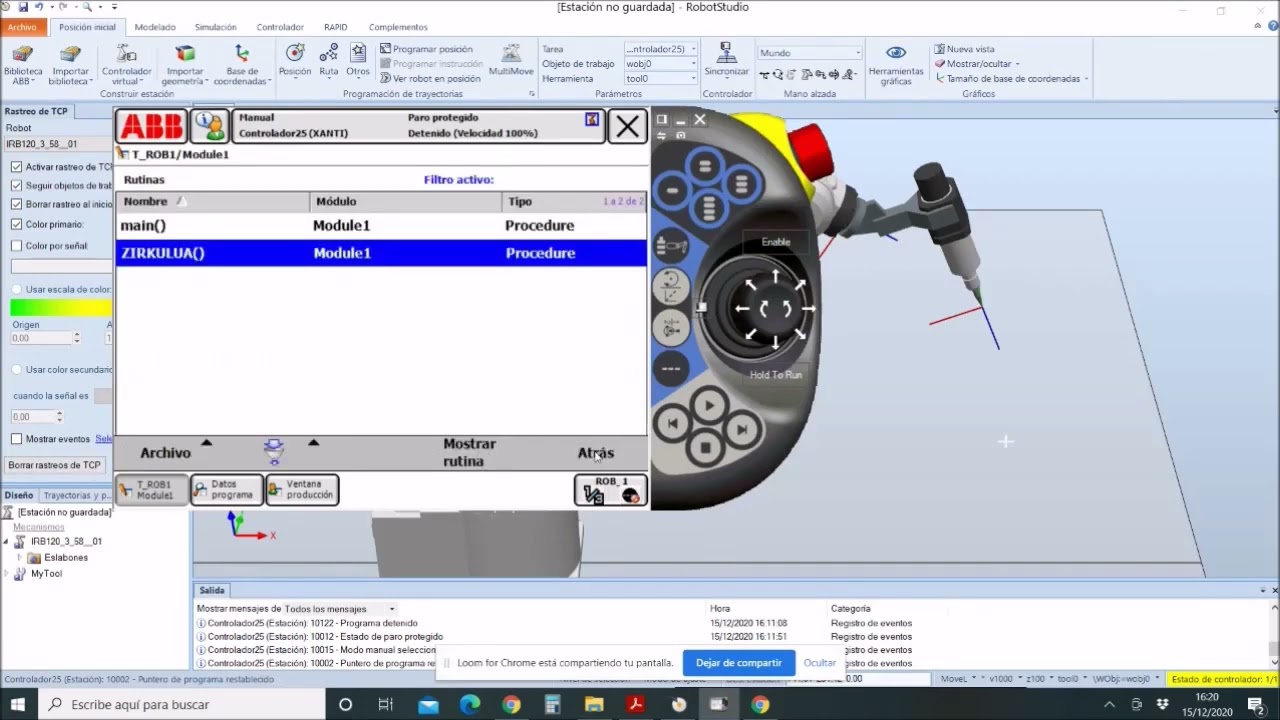This screenshot has width=1280, height=720.
Task: Click Borrar rastreos de TCP button
Action: tap(55, 465)
